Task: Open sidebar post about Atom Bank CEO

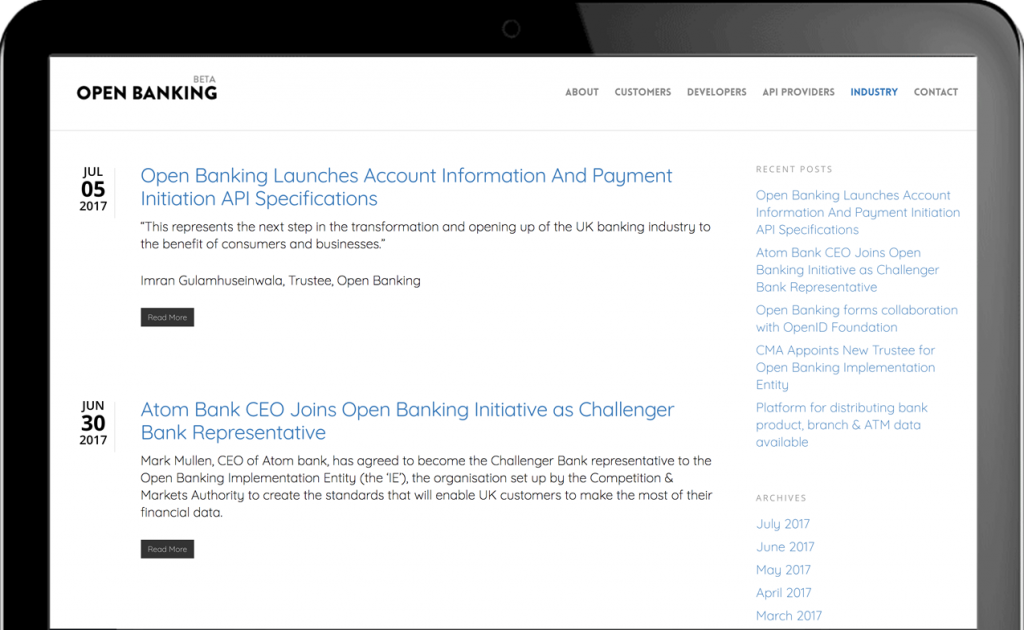Action: [x=847, y=270]
